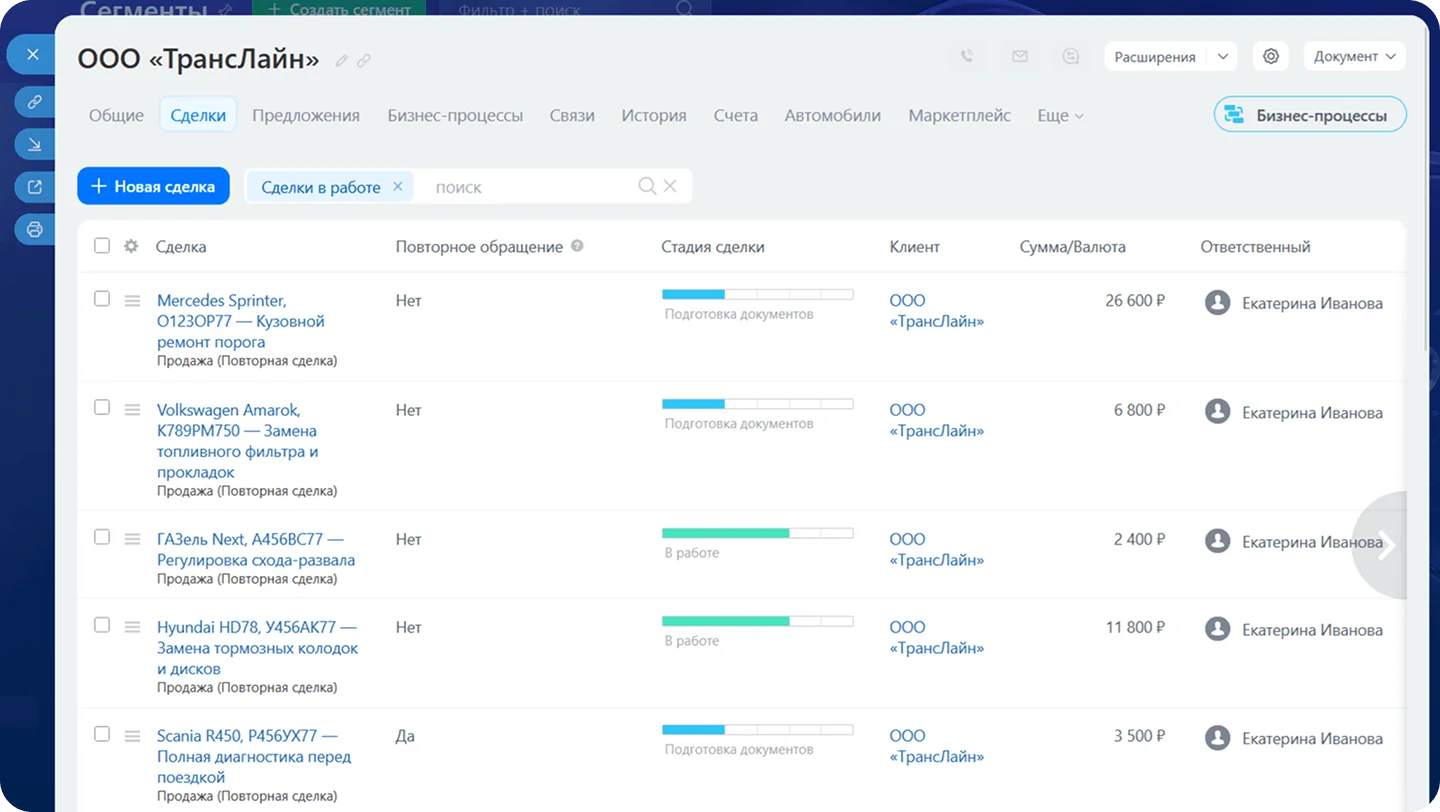Send email via the envelope icon
Image resolution: width=1440 pixels, height=812 pixels.
(x=1019, y=57)
